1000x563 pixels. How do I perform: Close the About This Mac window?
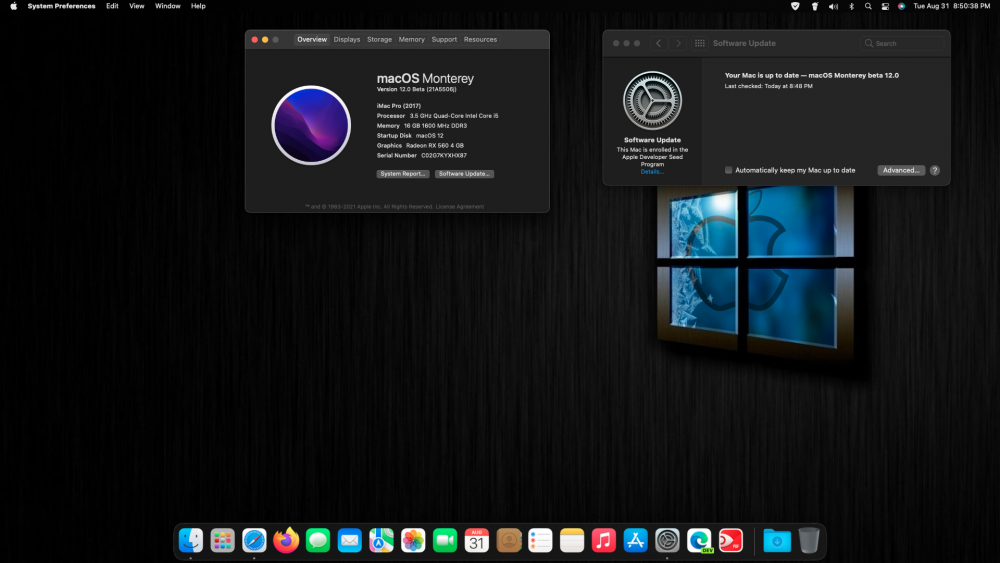pos(254,40)
